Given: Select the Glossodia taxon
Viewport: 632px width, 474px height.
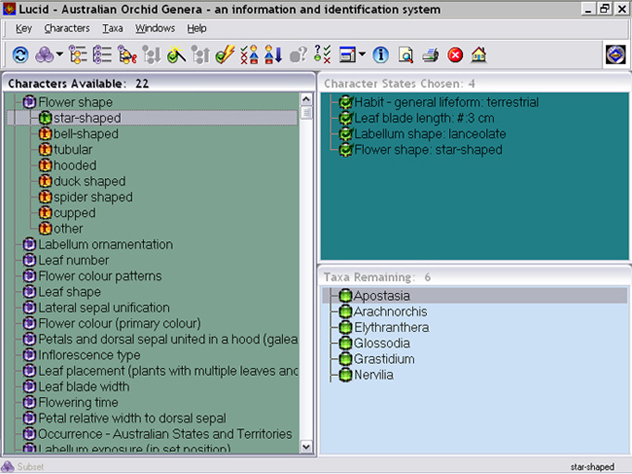Looking at the screenshot, I should tap(374, 343).
